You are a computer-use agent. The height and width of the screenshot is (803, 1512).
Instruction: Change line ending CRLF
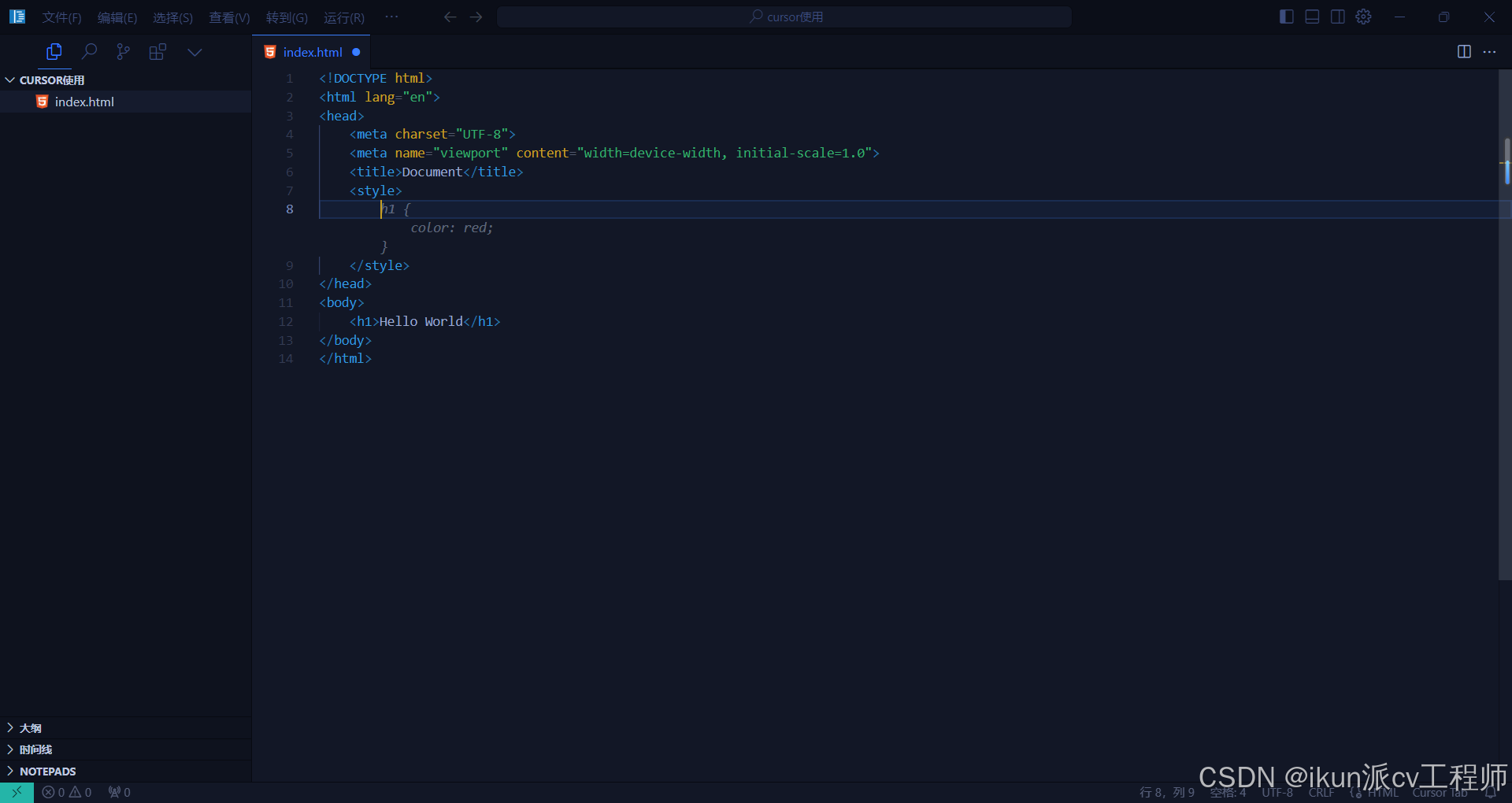tap(1321, 792)
